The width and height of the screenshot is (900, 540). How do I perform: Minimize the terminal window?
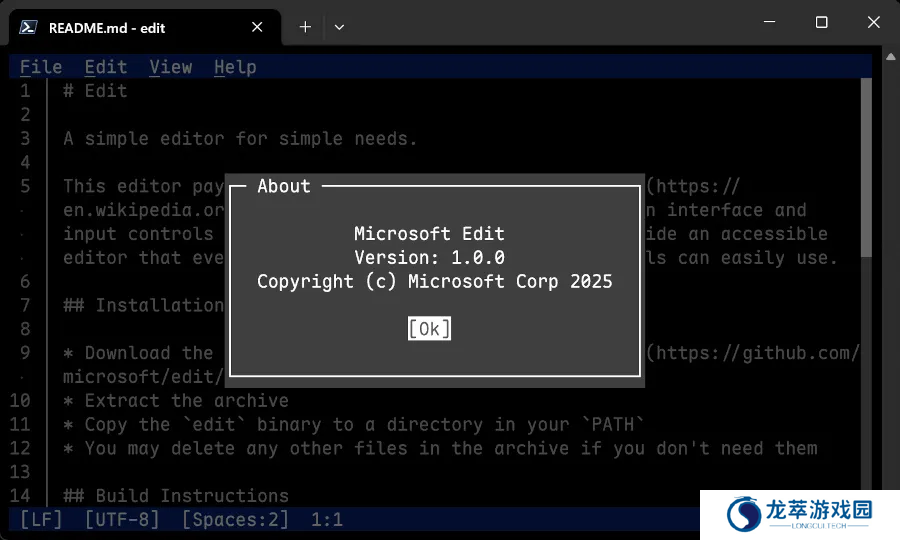(x=770, y=22)
